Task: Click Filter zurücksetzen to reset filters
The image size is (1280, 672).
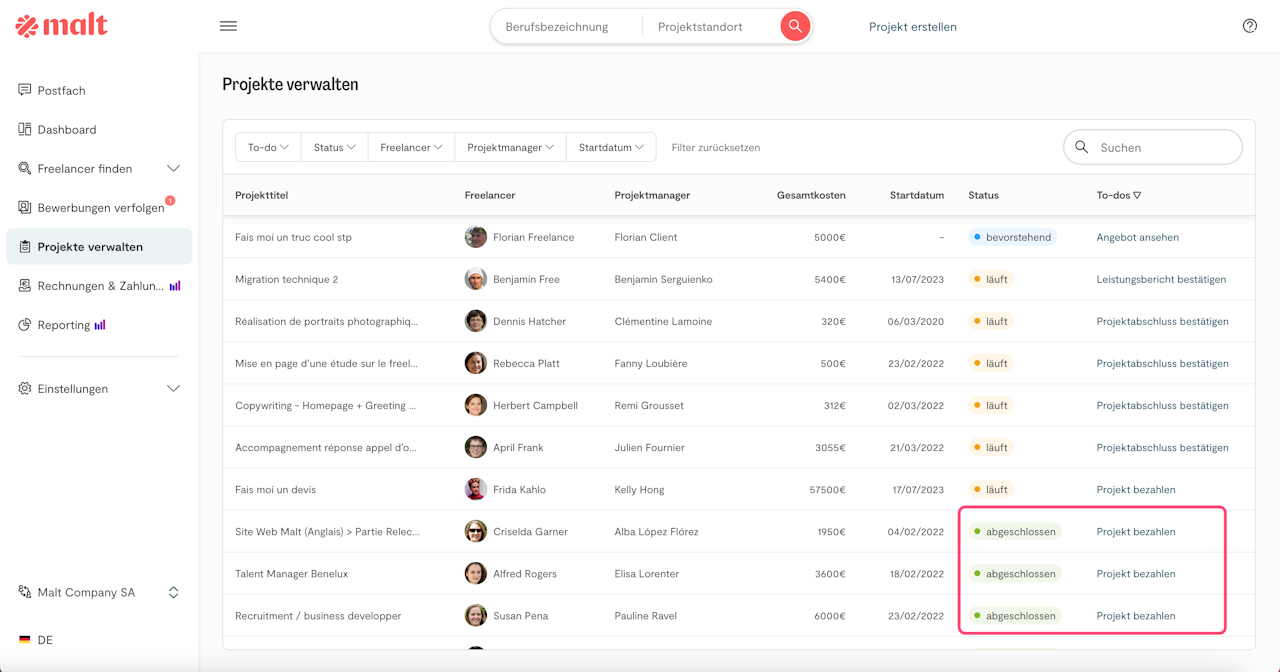Action: point(715,148)
